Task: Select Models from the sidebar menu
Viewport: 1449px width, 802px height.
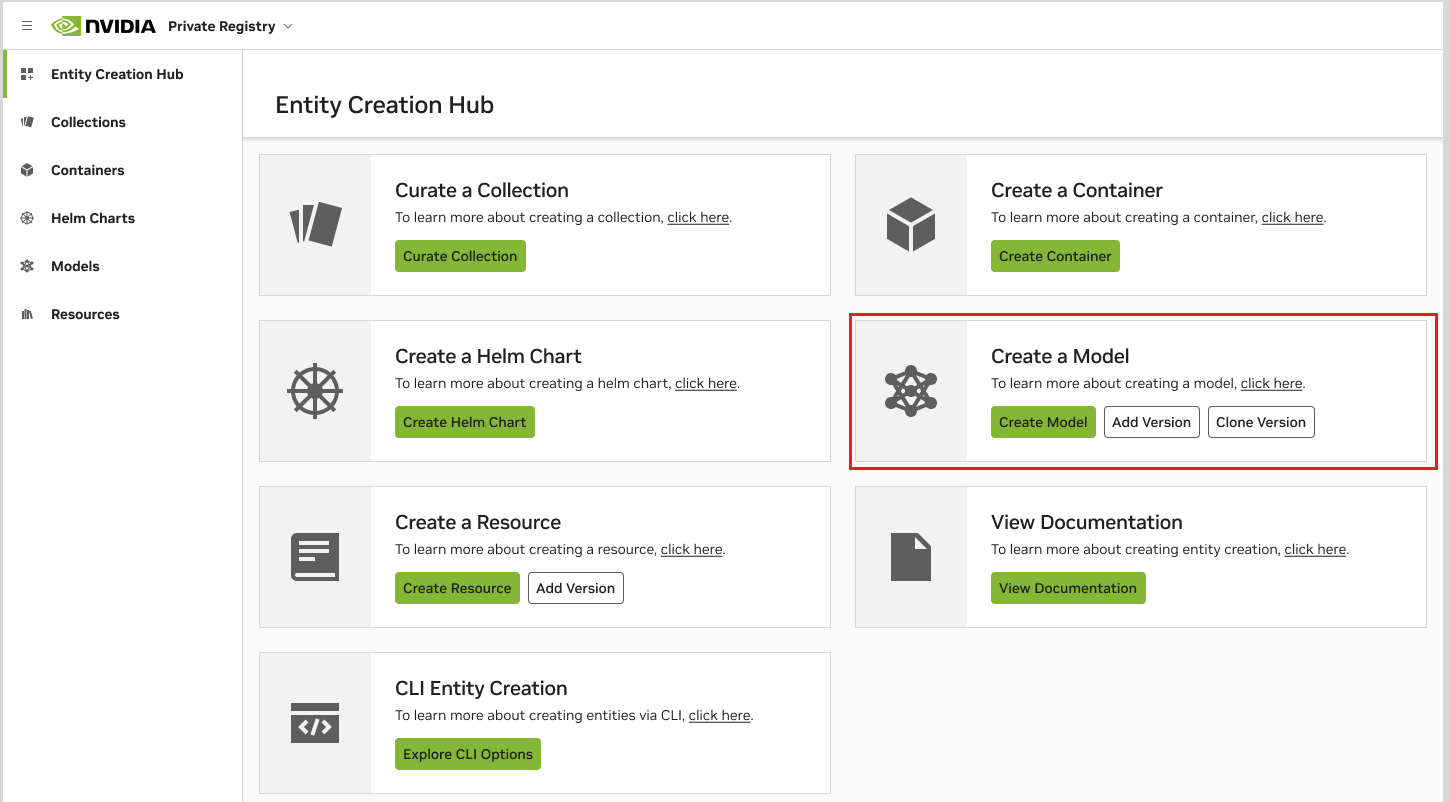Action: (75, 265)
